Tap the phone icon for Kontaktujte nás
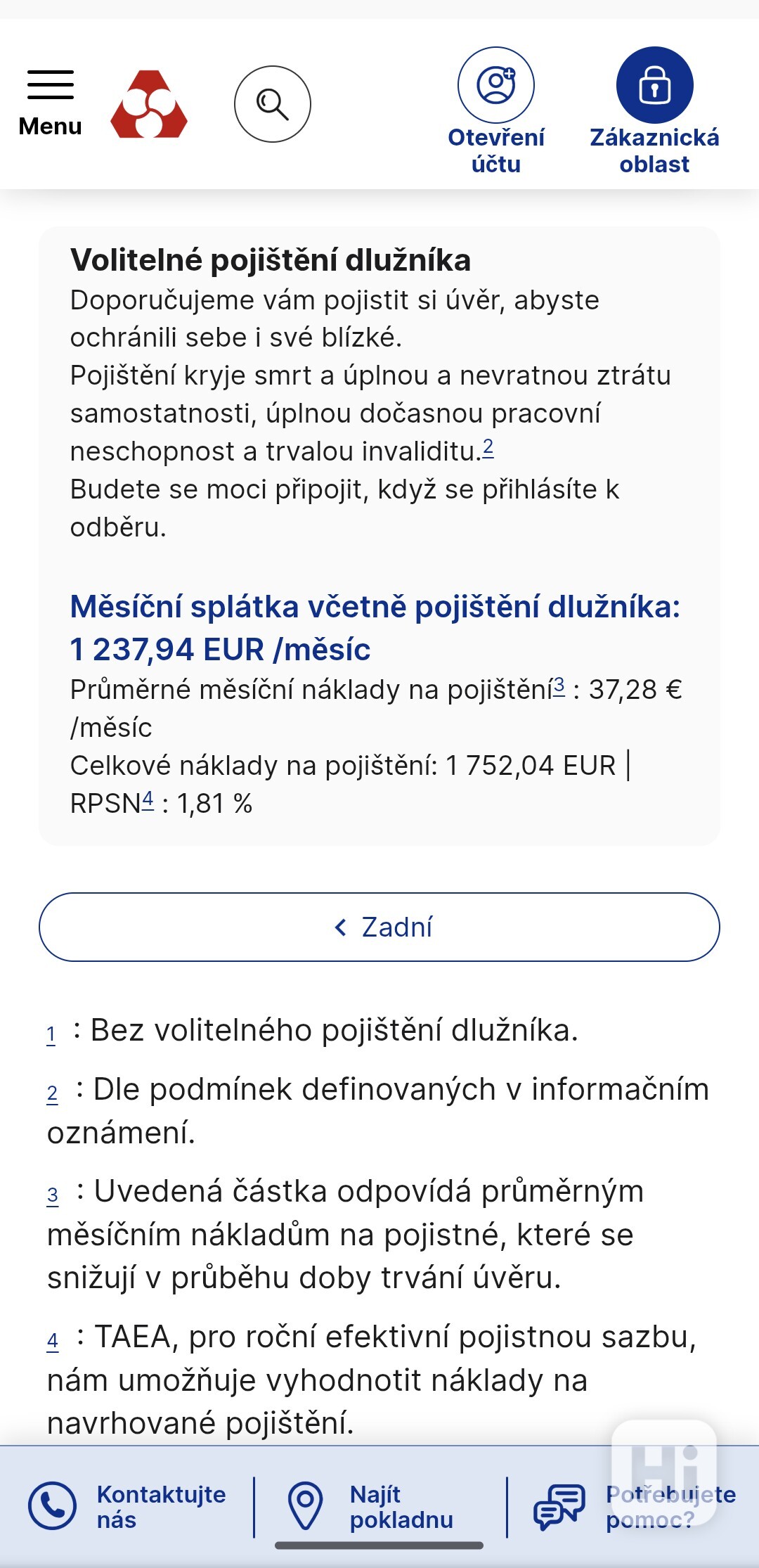Image resolution: width=759 pixels, height=1568 pixels. tap(52, 1505)
